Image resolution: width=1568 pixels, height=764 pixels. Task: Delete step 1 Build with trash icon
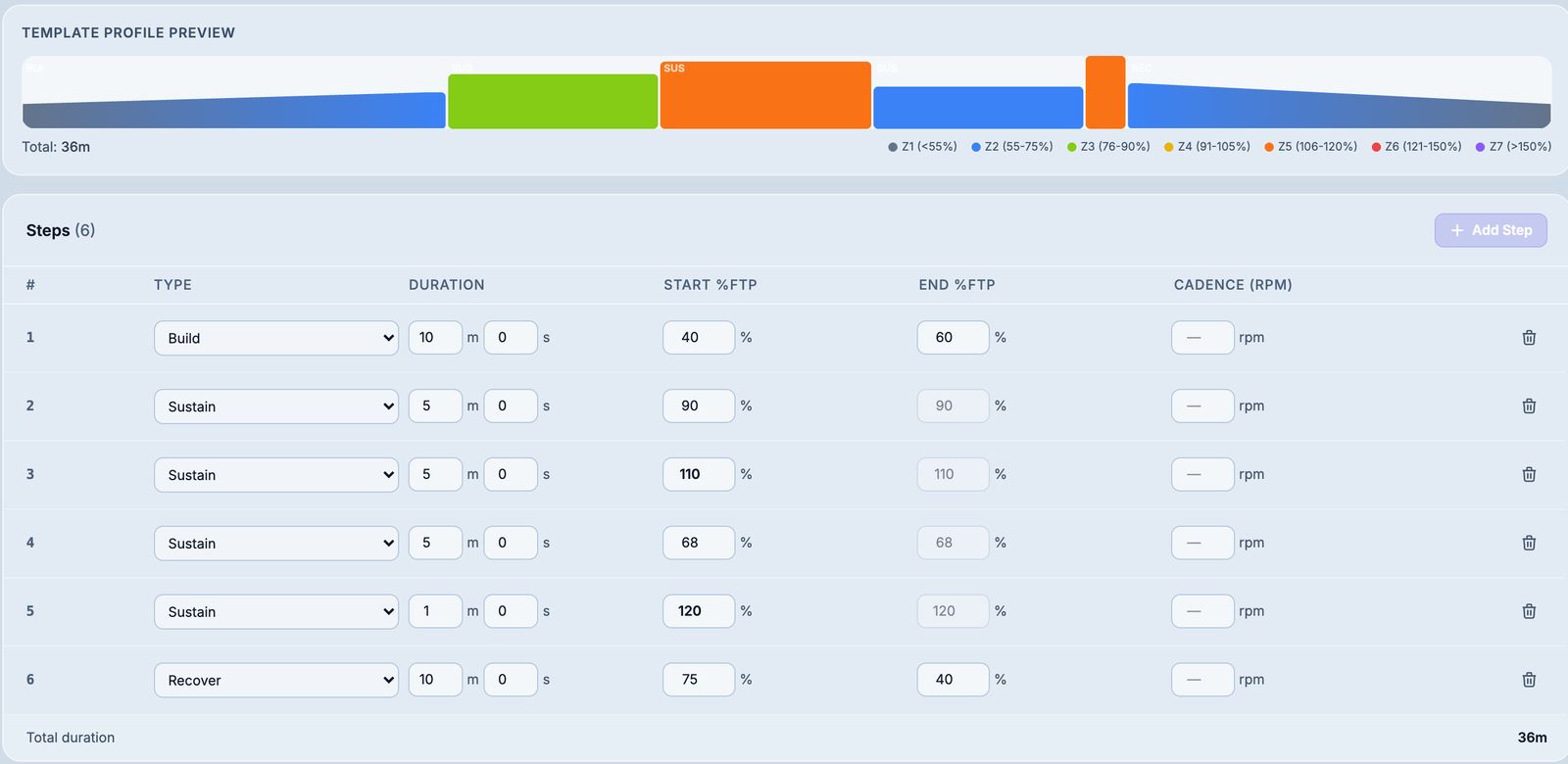click(1529, 337)
